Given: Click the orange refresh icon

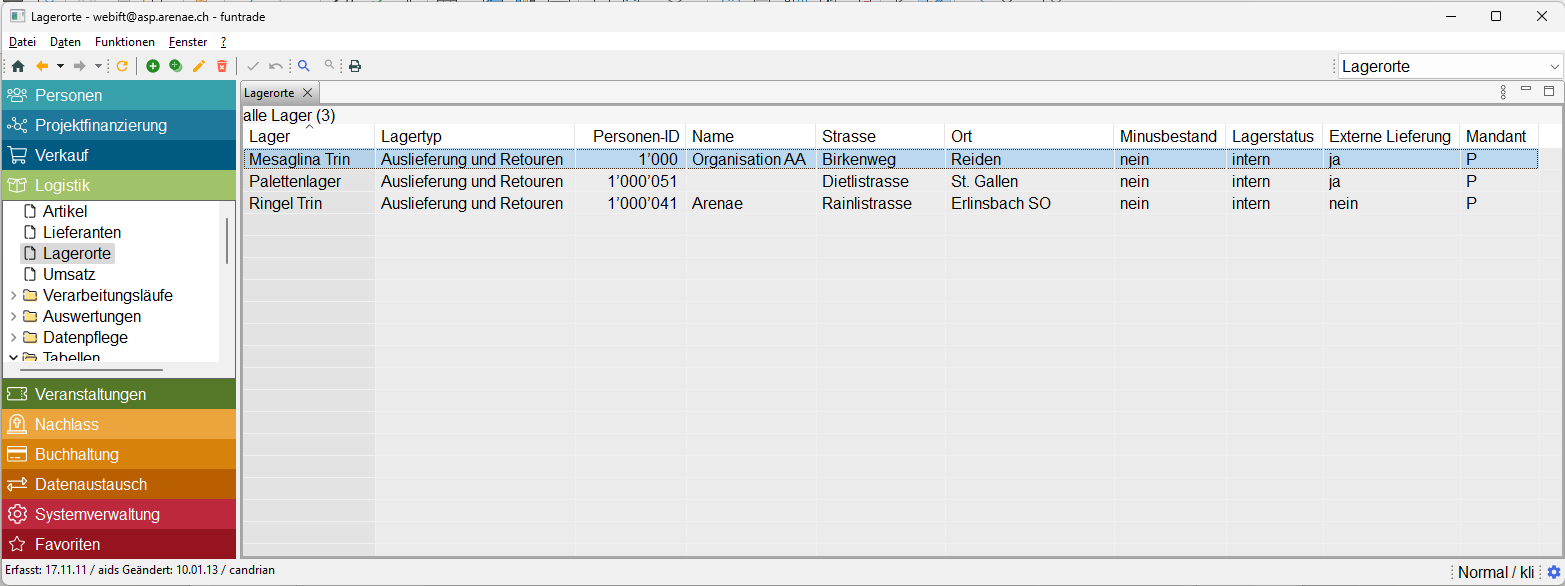Looking at the screenshot, I should pyautogui.click(x=122, y=66).
